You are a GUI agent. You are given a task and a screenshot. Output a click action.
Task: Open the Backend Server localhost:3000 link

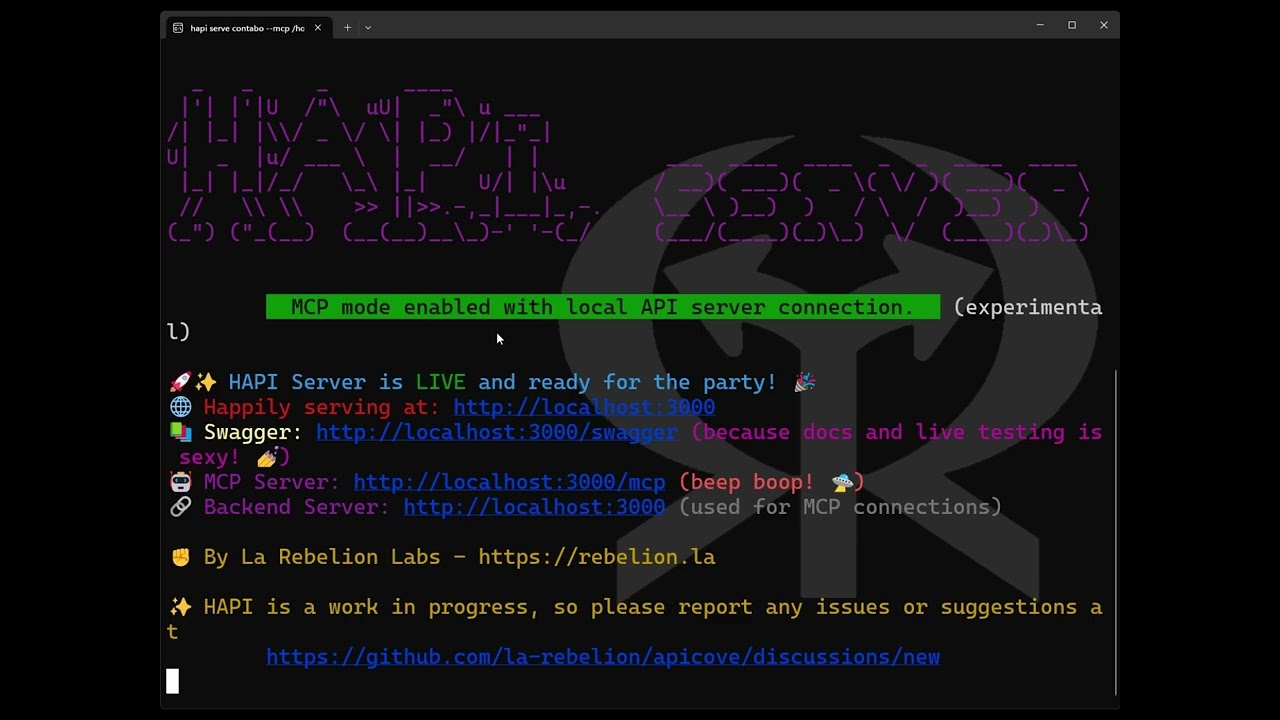pos(534,507)
